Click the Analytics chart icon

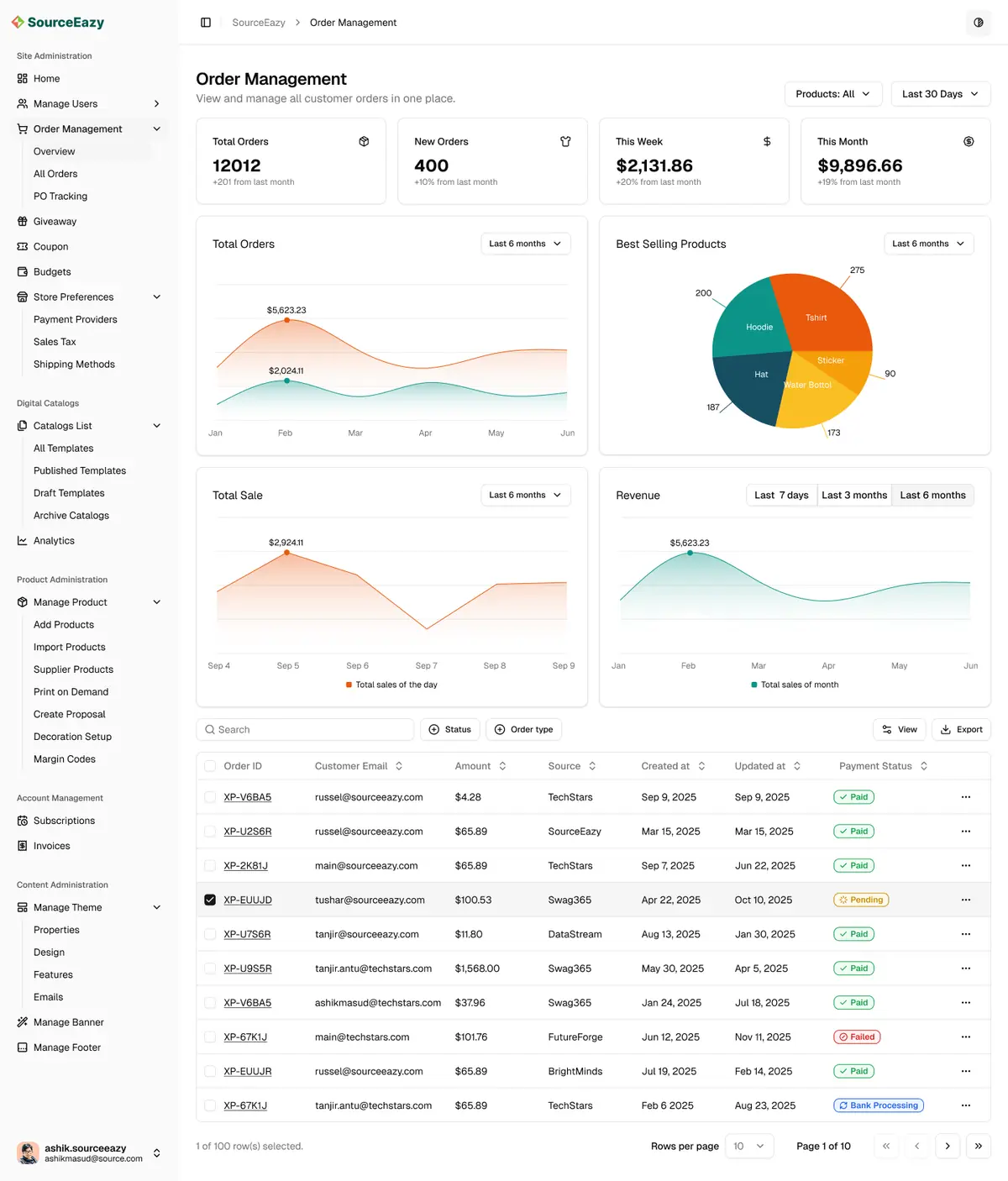click(23, 541)
